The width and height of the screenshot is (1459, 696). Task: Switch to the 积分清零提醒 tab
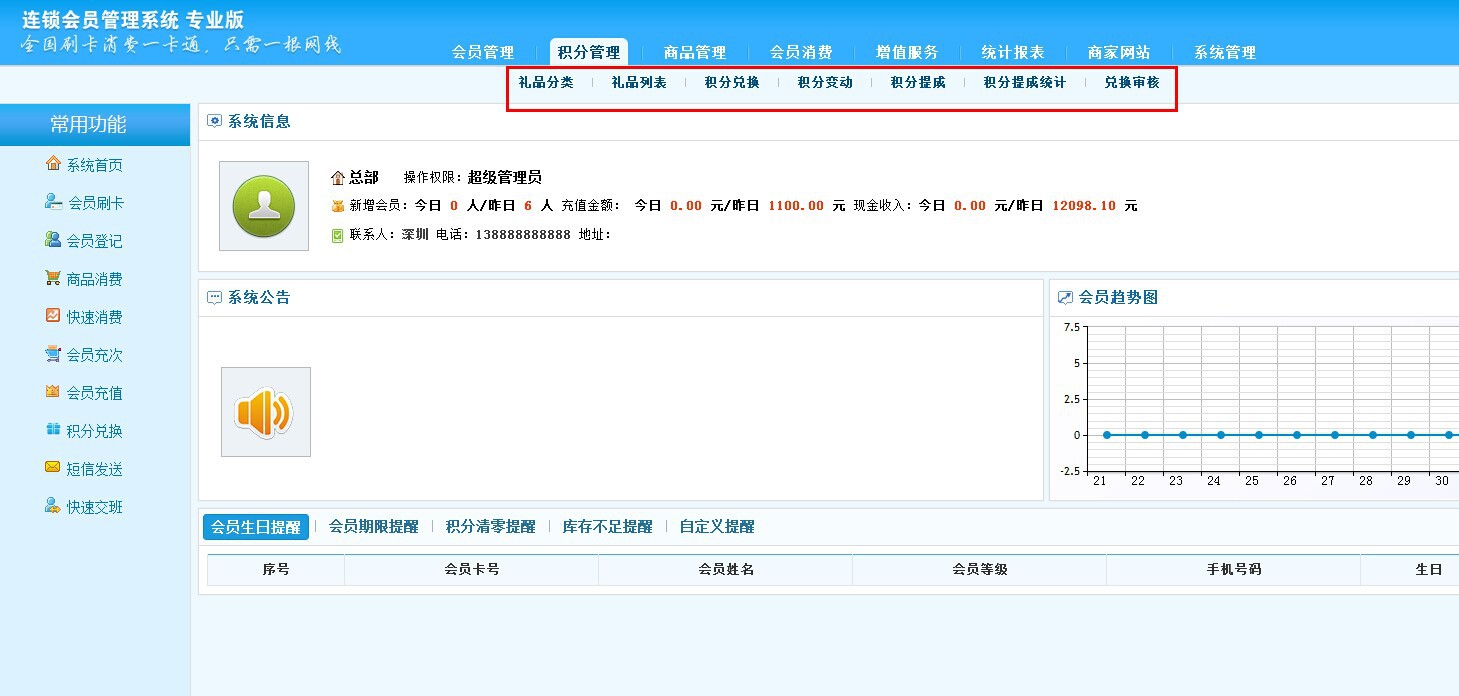[x=491, y=527]
